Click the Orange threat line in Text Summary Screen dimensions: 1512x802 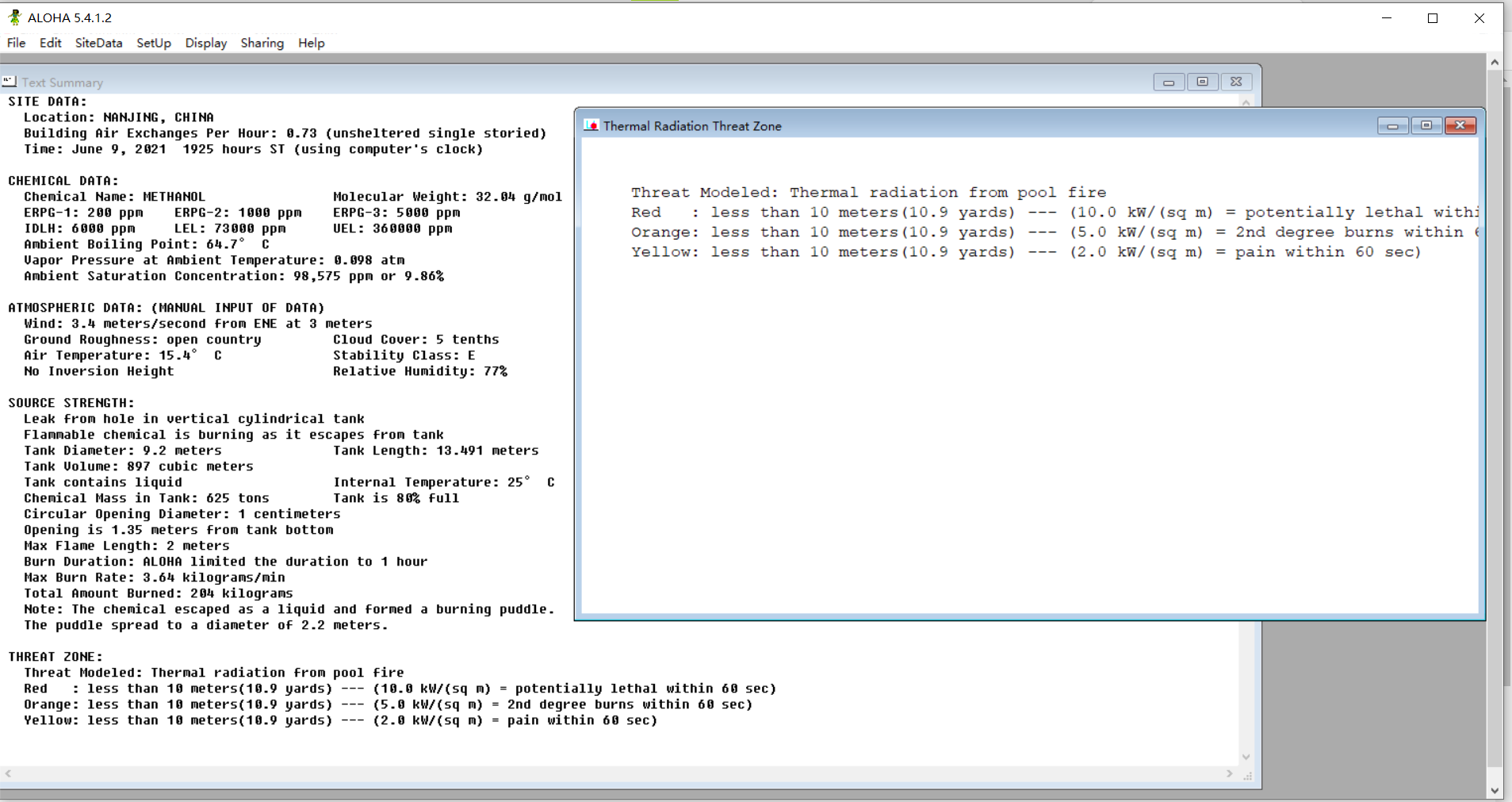pyautogui.click(x=389, y=704)
